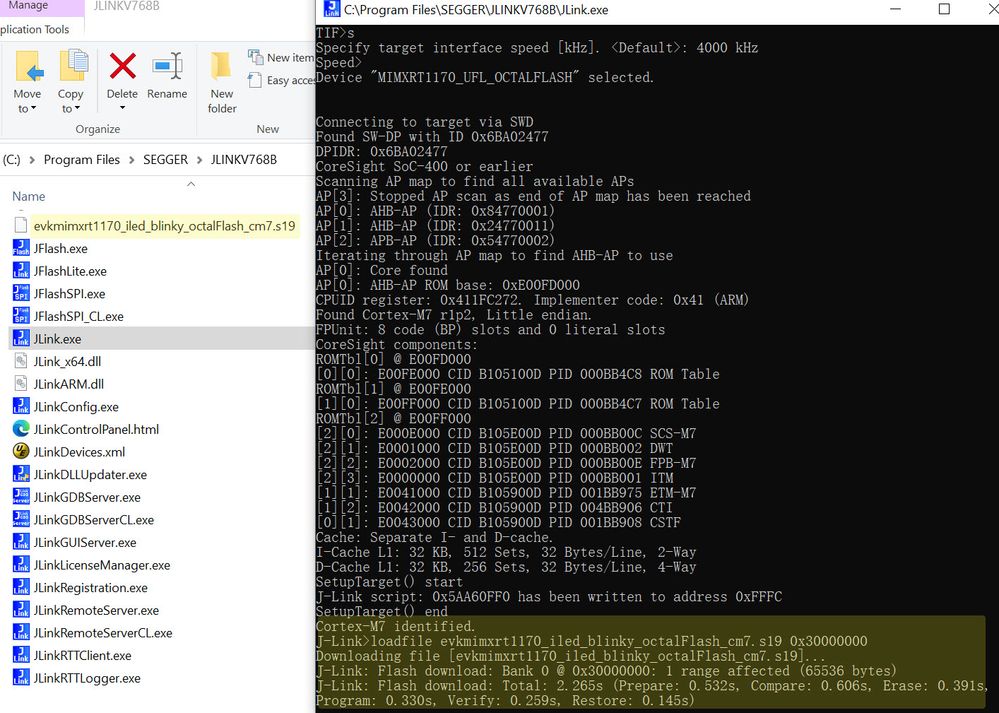Click the JLink.exe console title bar text
The width and height of the screenshot is (999, 713).
pyautogui.click(x=476, y=10)
